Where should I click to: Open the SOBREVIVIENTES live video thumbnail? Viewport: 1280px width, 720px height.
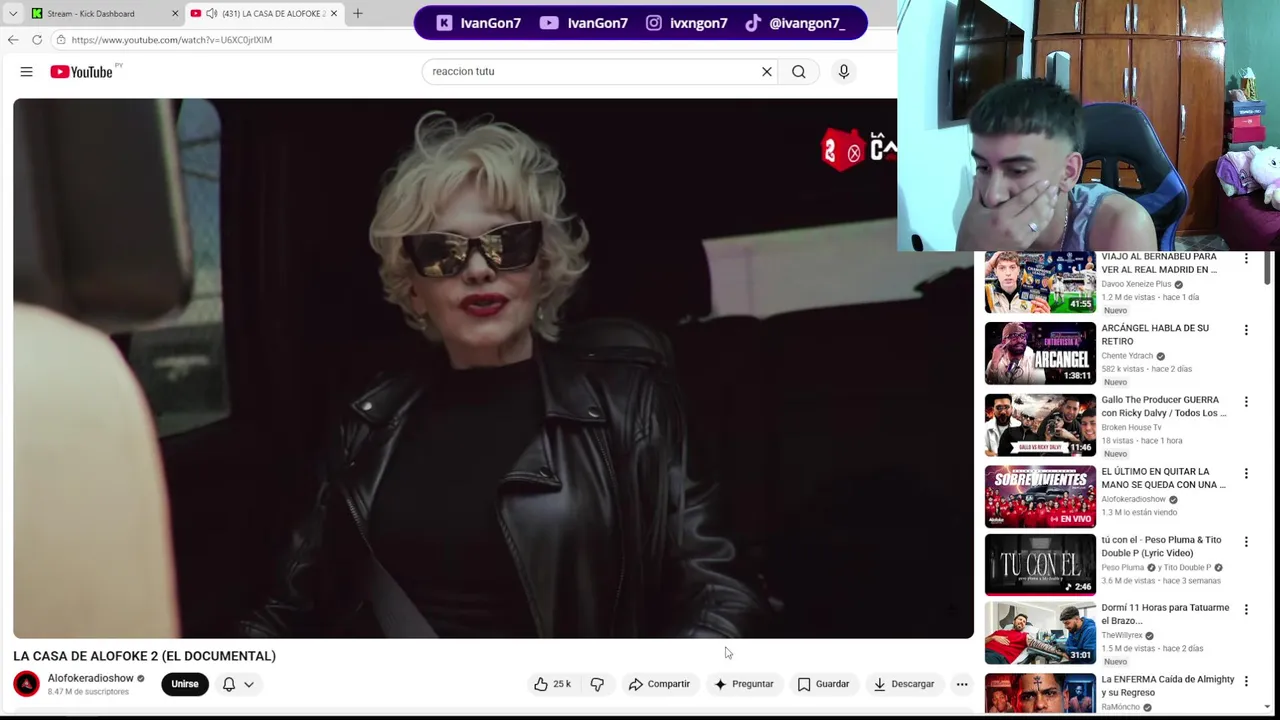click(x=1040, y=497)
